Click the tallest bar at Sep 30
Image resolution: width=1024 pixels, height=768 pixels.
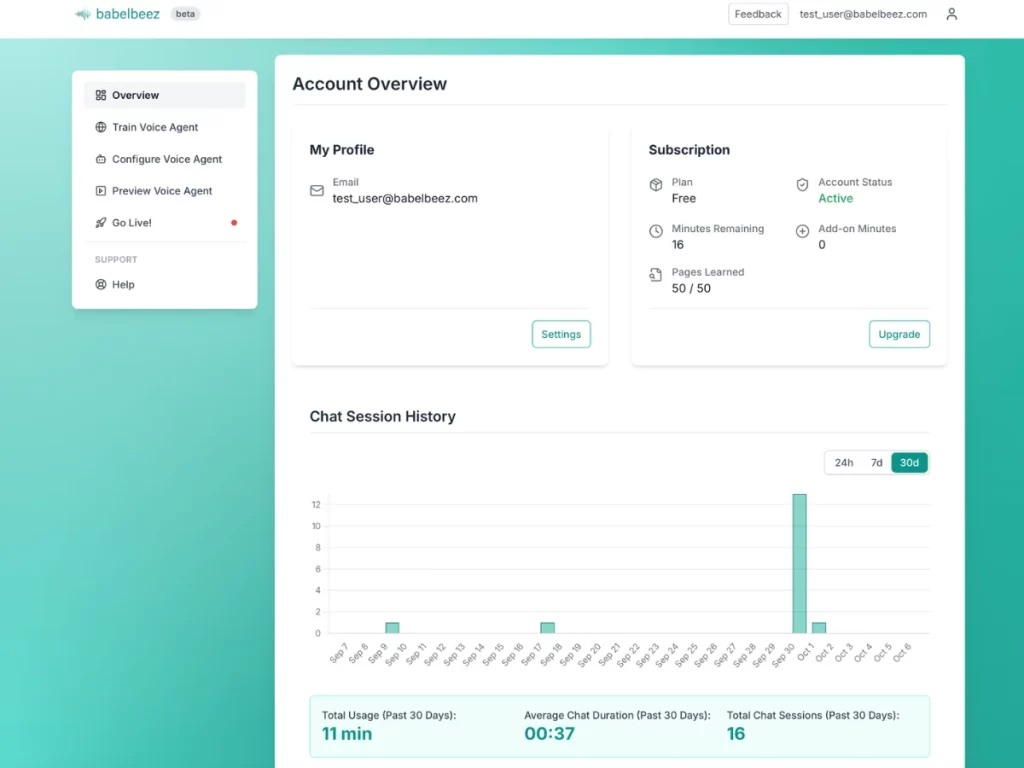799,564
